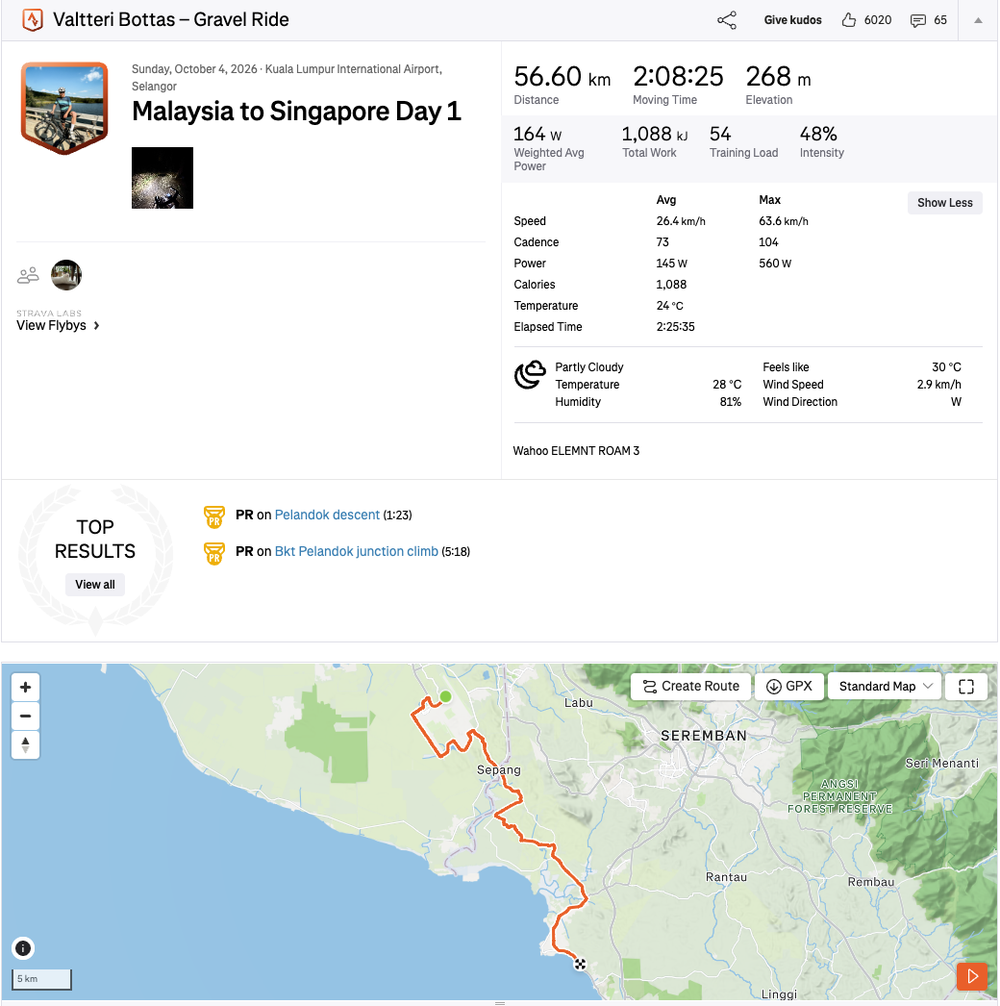The width and height of the screenshot is (1000, 1006).
Task: Click the Wahoo ELEMNT ROAM 3 device text
Action: coord(576,450)
